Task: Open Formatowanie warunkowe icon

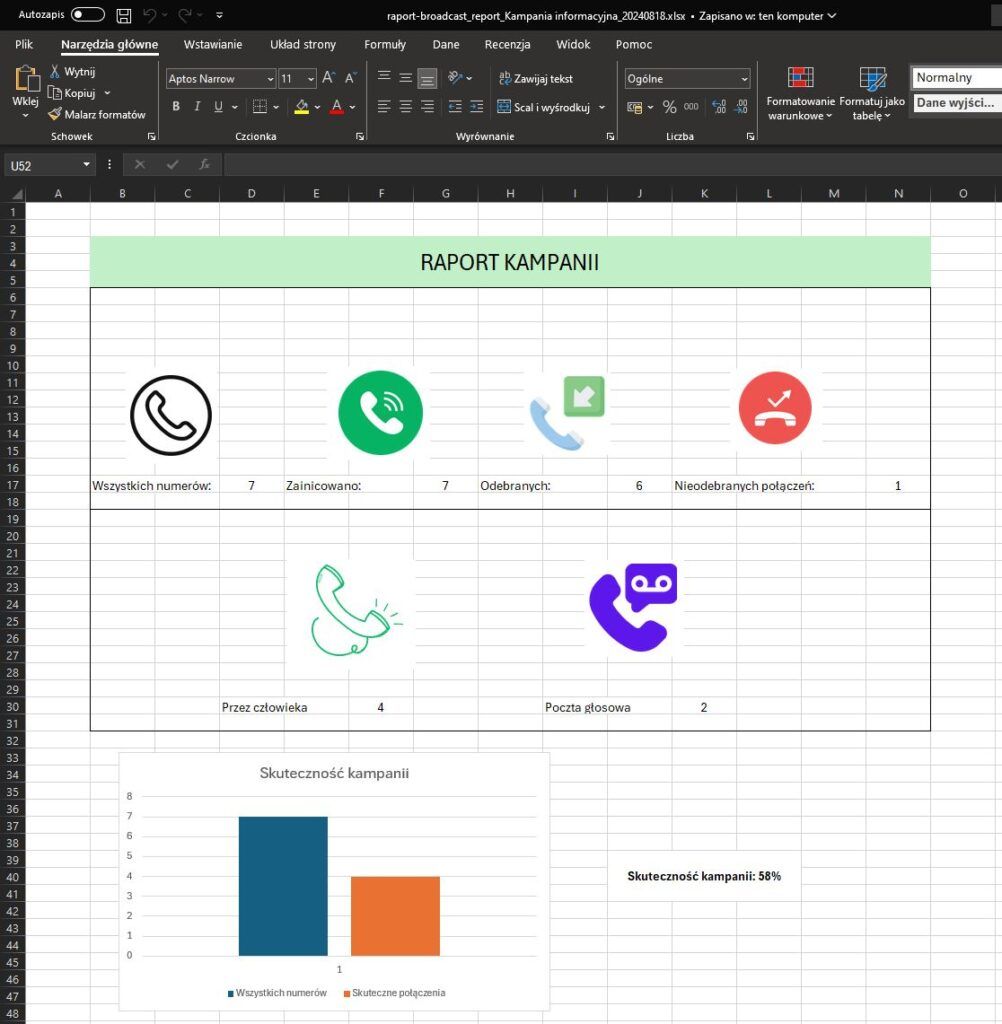Action: click(x=800, y=78)
